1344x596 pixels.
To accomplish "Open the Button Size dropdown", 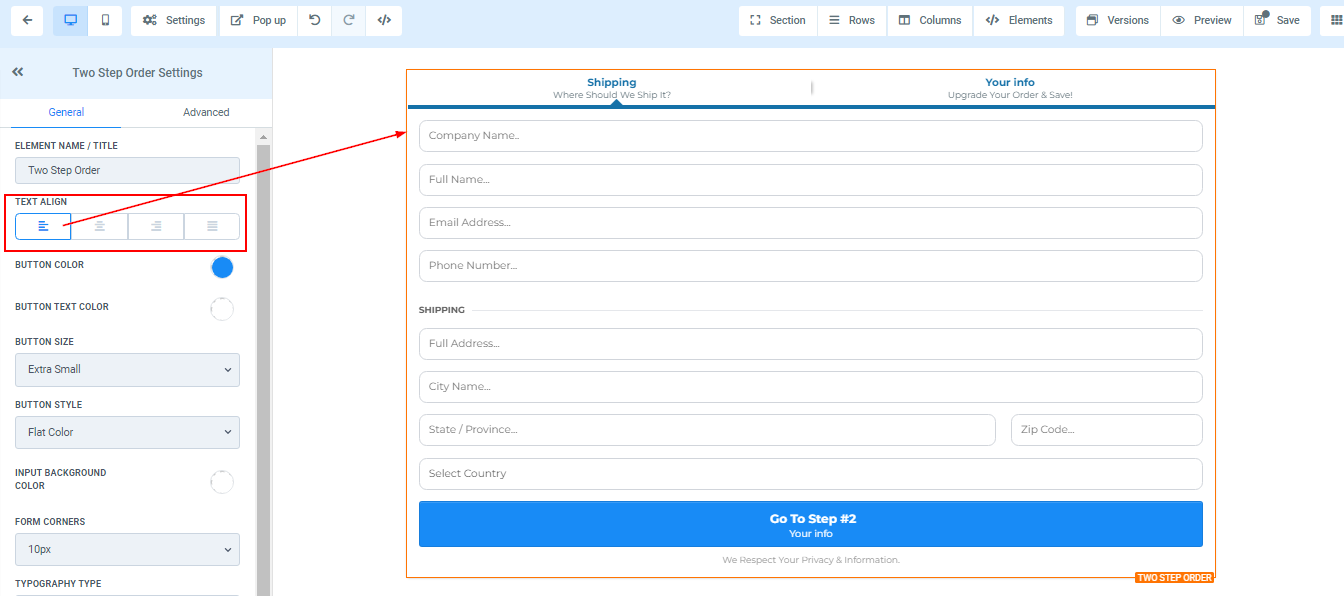I will click(127, 370).
